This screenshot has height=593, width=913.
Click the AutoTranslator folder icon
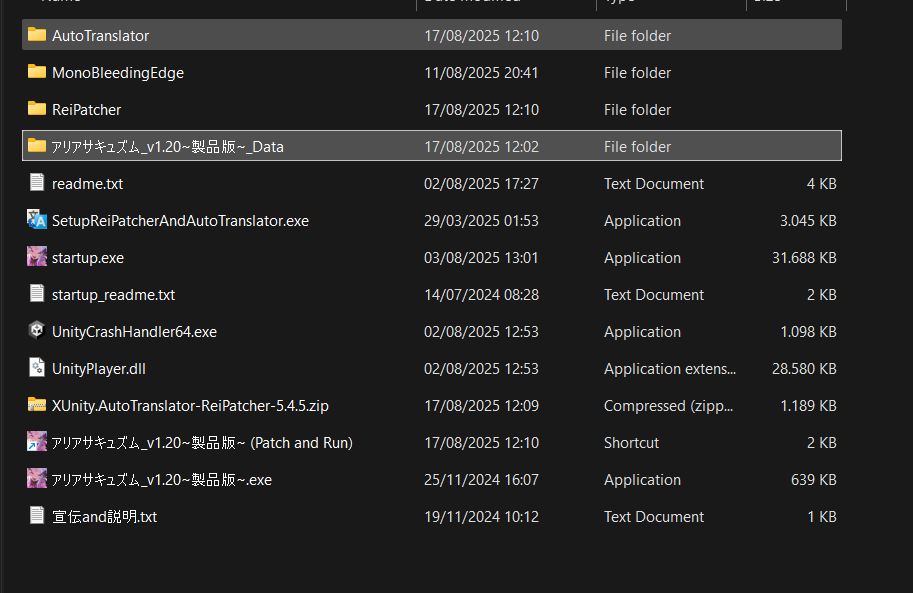[37, 35]
